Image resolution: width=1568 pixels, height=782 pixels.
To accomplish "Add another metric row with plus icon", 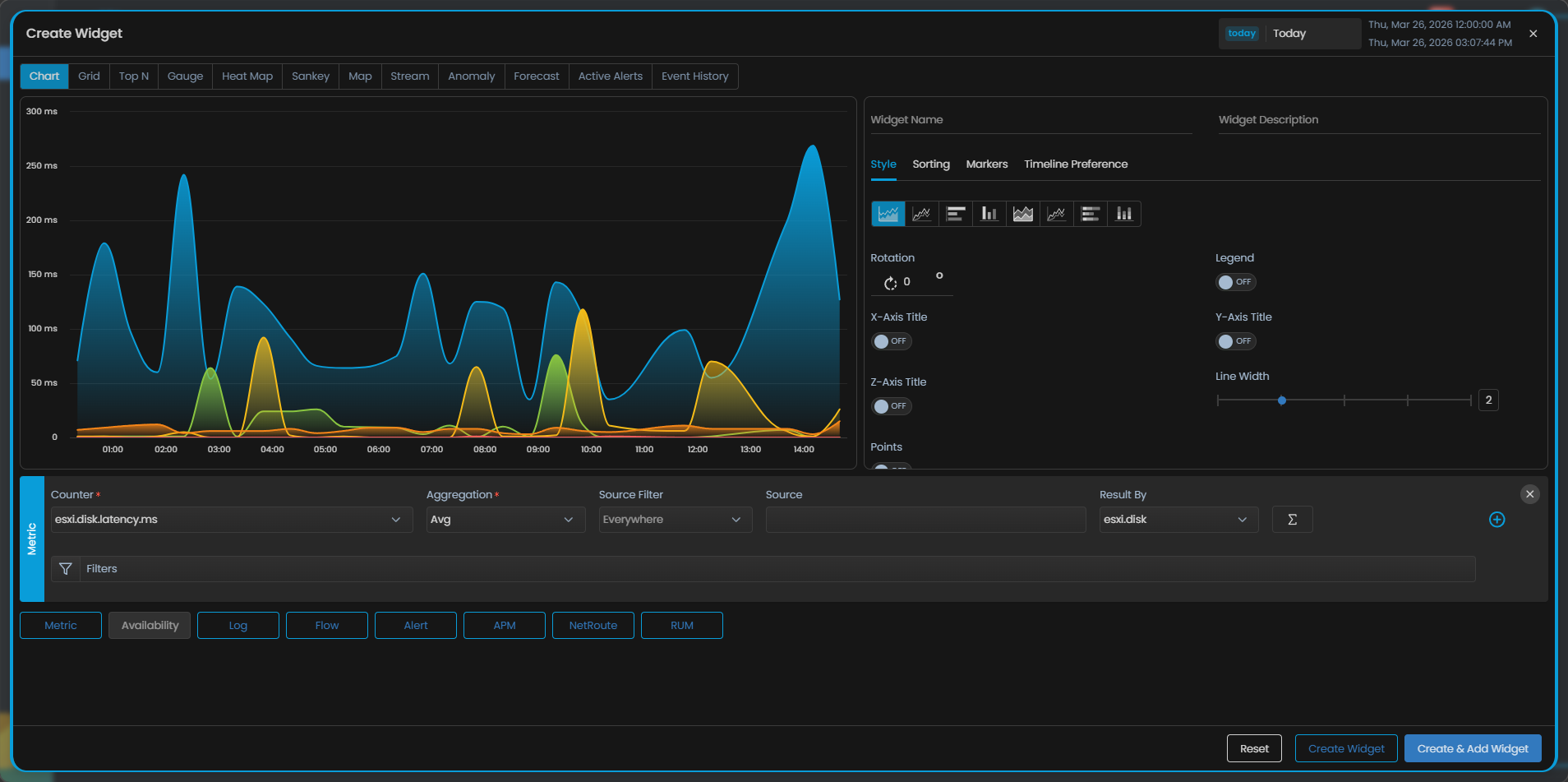I will (x=1497, y=520).
